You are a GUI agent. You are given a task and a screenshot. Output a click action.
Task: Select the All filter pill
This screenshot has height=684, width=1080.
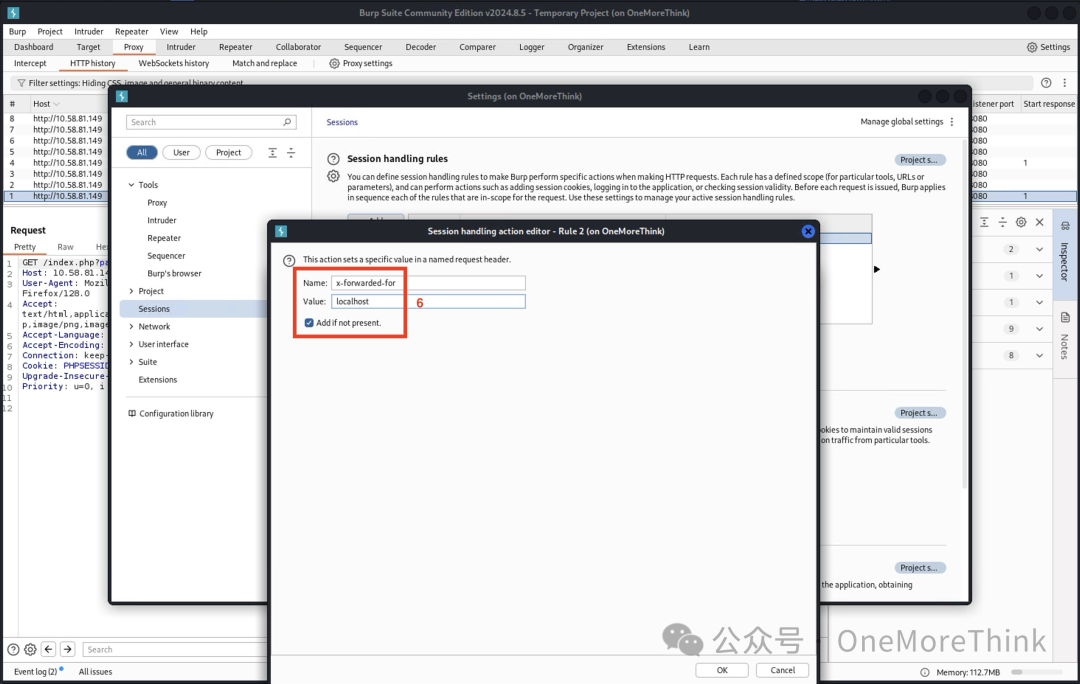point(142,153)
